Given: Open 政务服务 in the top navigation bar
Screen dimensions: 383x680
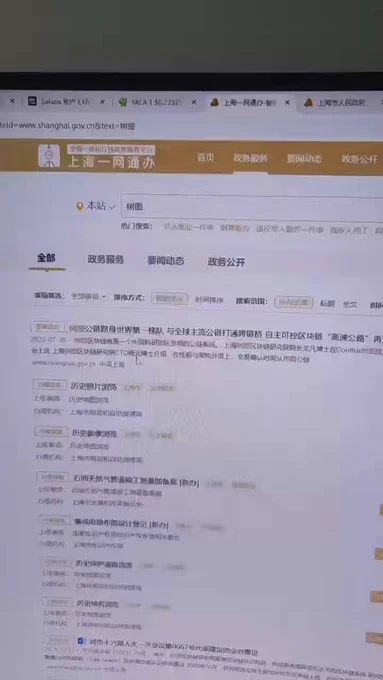Looking at the screenshot, I should tap(250, 158).
